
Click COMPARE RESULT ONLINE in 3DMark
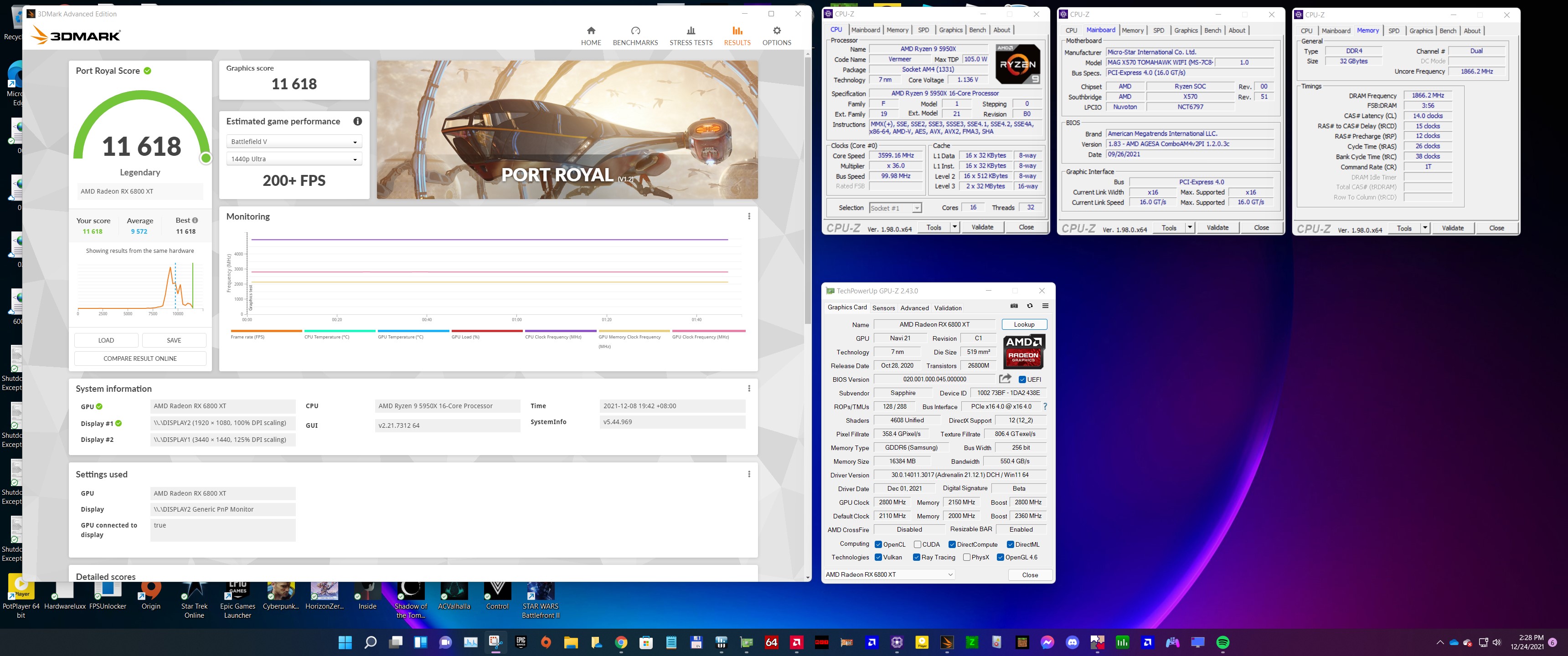[140, 359]
